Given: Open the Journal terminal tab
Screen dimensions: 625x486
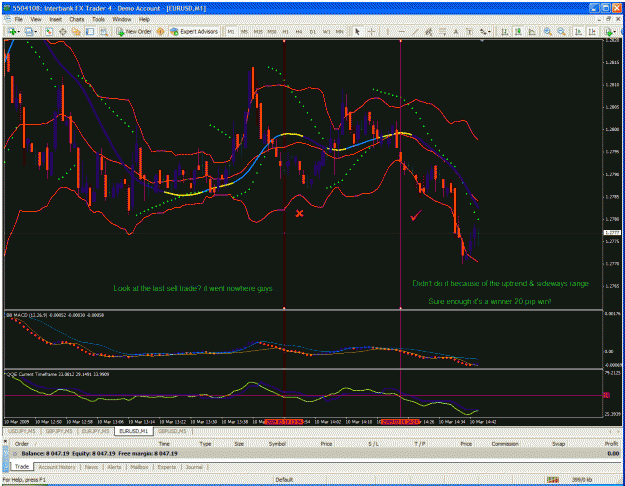Looking at the screenshot, I should click(194, 467).
